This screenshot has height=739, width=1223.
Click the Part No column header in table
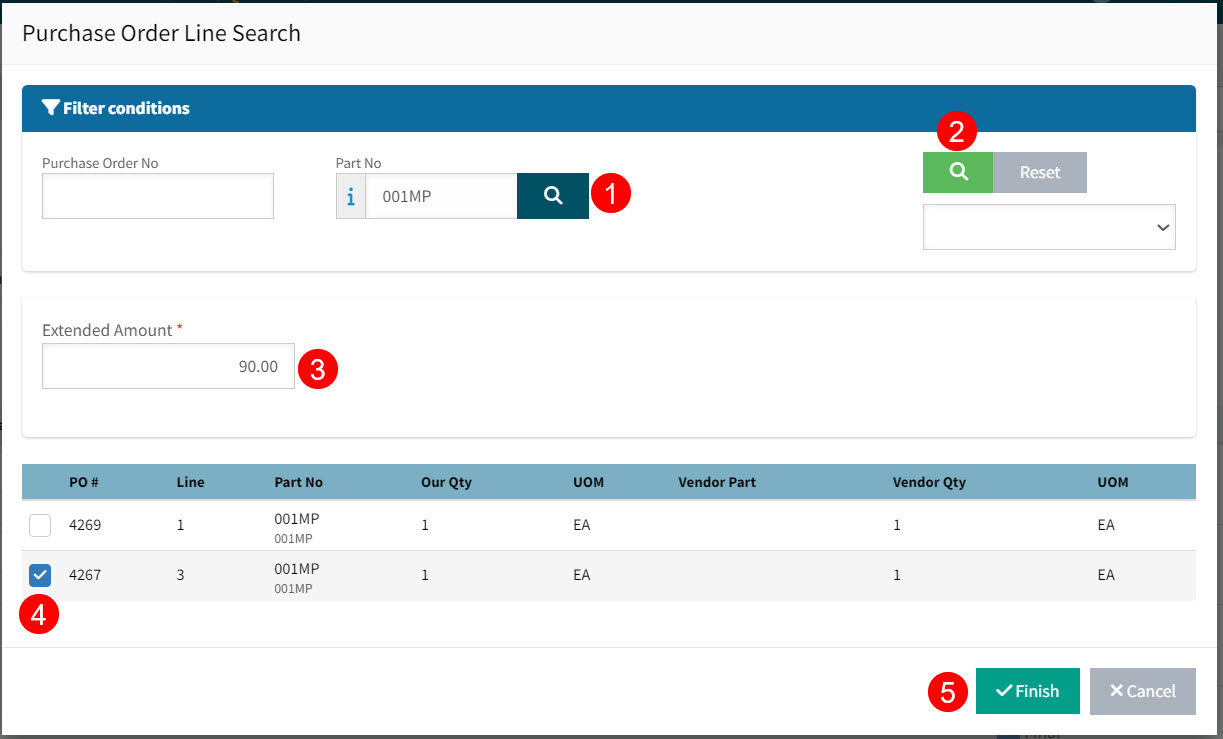(x=298, y=482)
